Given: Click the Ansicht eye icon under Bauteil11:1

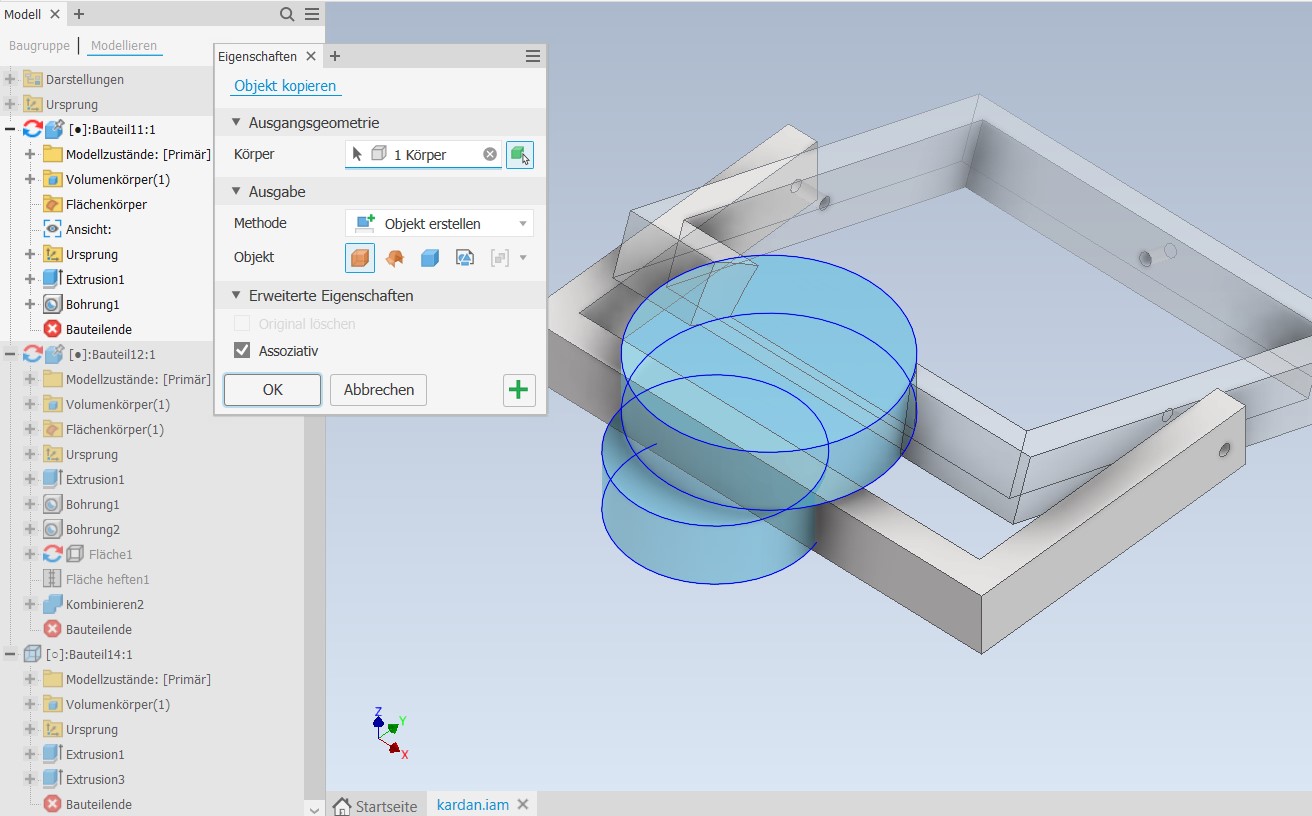Looking at the screenshot, I should point(52,229).
